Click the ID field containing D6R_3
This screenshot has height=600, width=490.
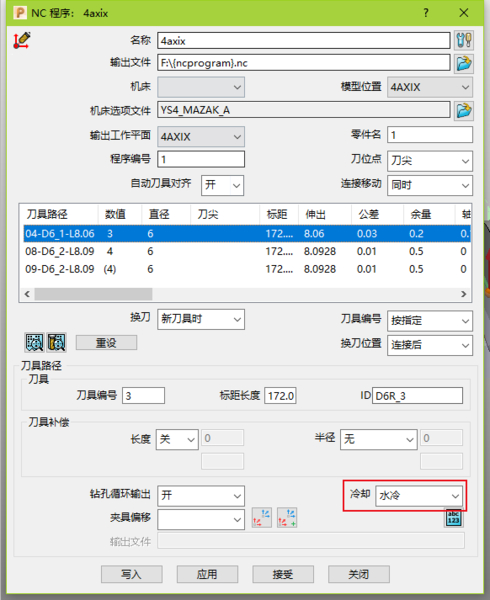click(417, 396)
